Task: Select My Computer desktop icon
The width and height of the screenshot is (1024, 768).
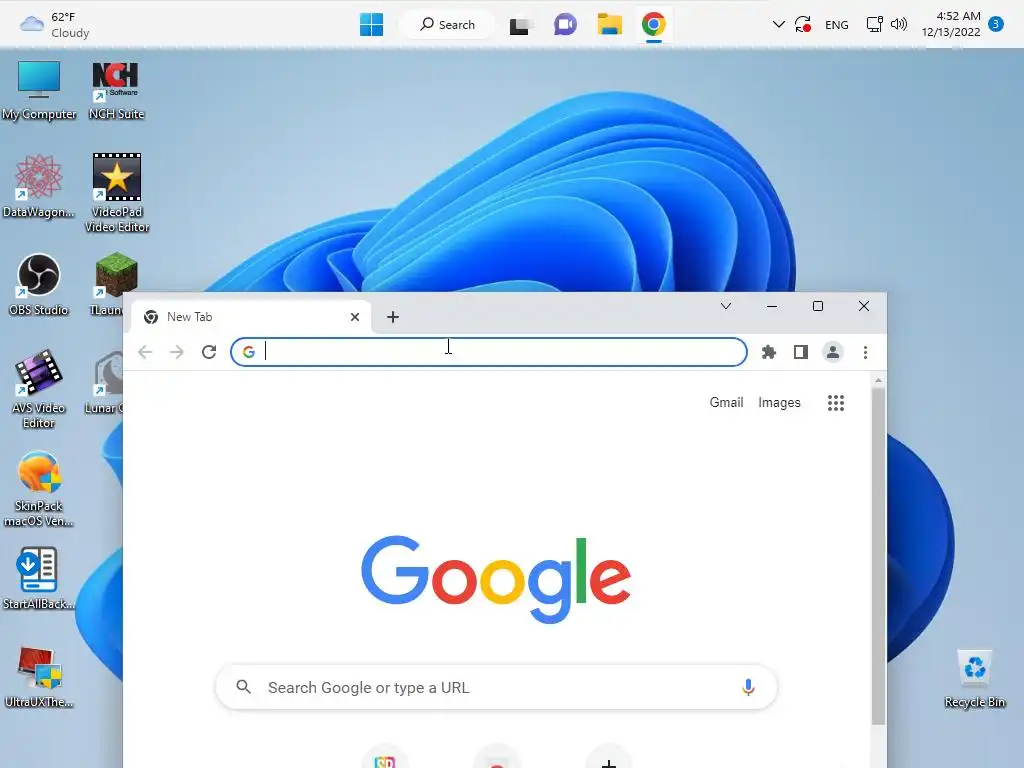Action: (39, 90)
